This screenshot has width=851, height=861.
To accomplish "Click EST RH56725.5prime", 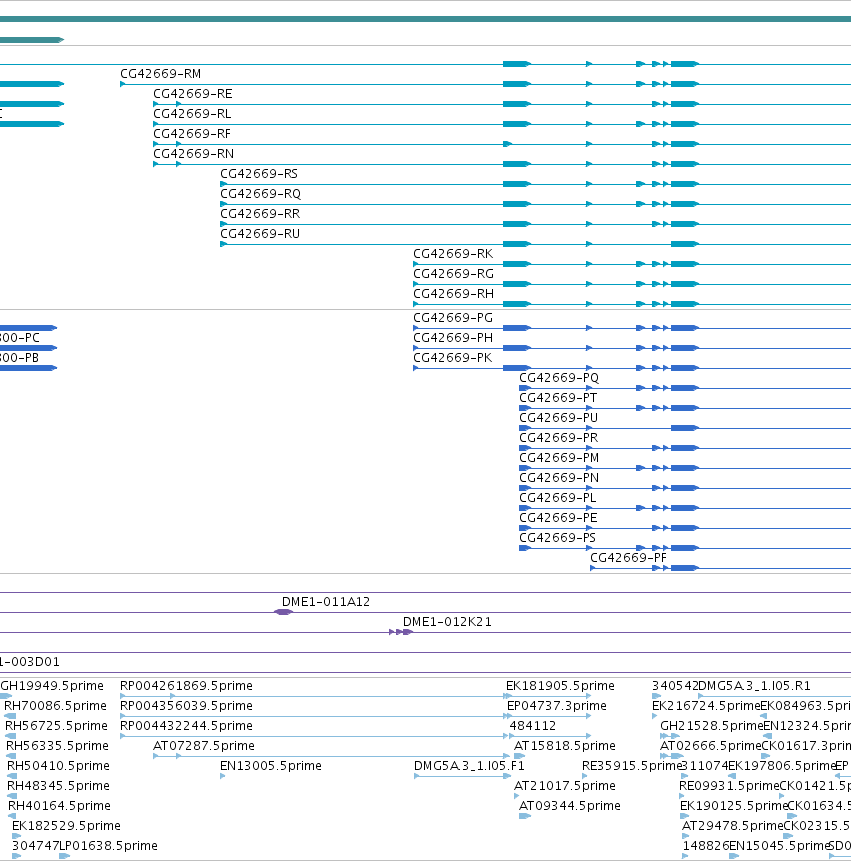I will pyautogui.click(x=56, y=726).
